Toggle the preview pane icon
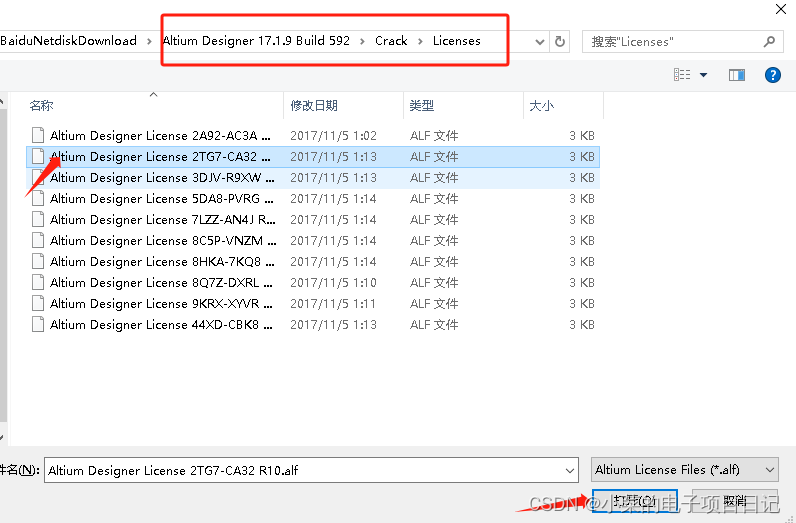Screen dimensions: 796x523 (737, 75)
